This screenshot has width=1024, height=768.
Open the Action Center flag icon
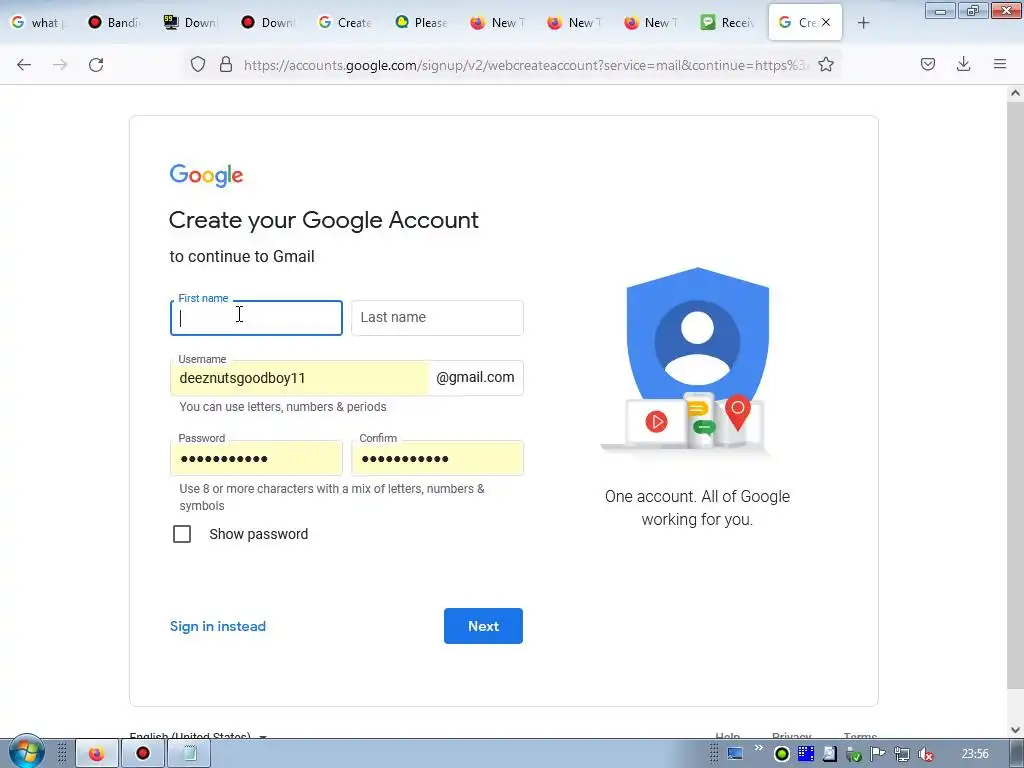coord(878,754)
